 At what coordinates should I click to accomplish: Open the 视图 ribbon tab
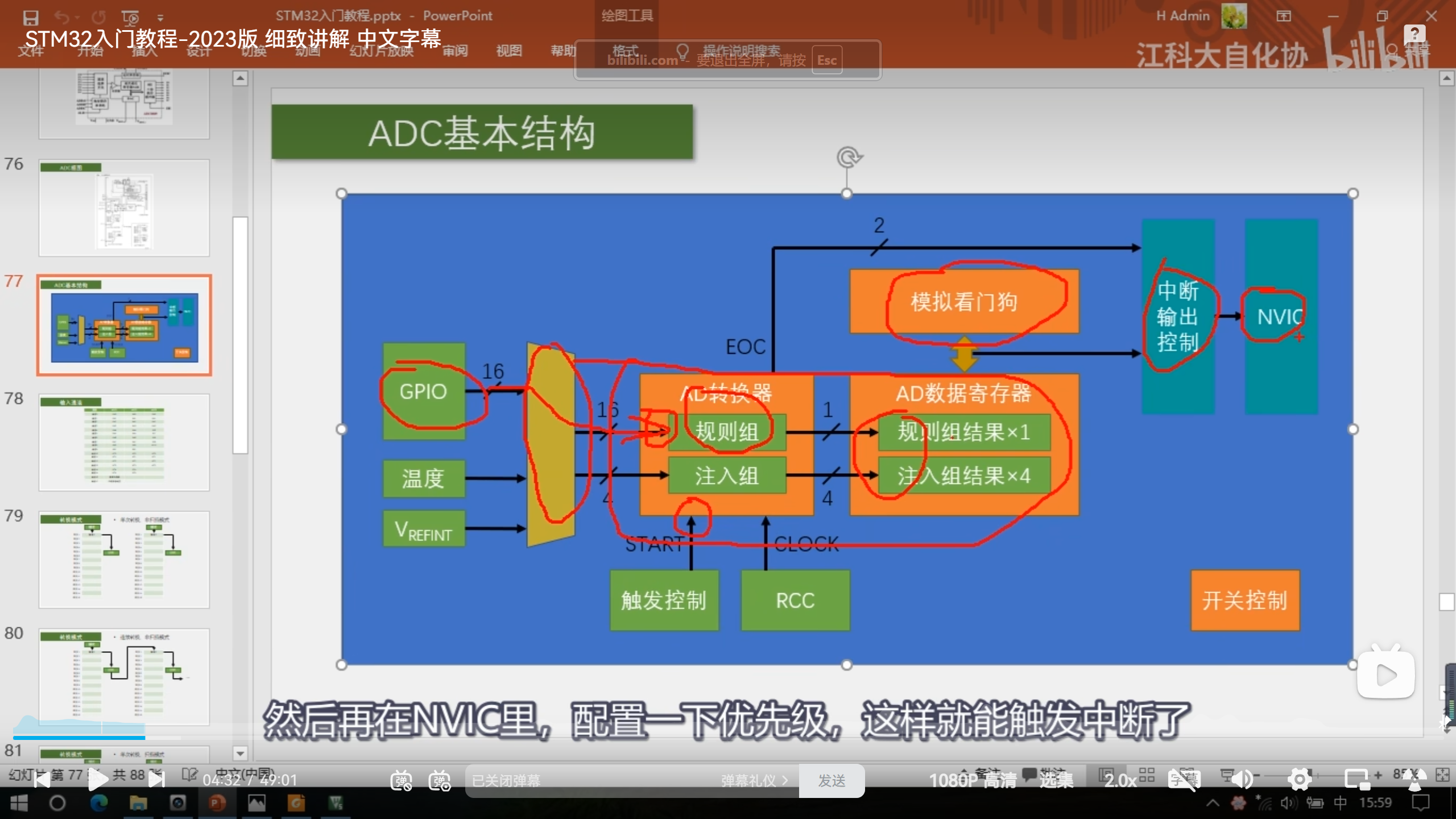pos(509,51)
